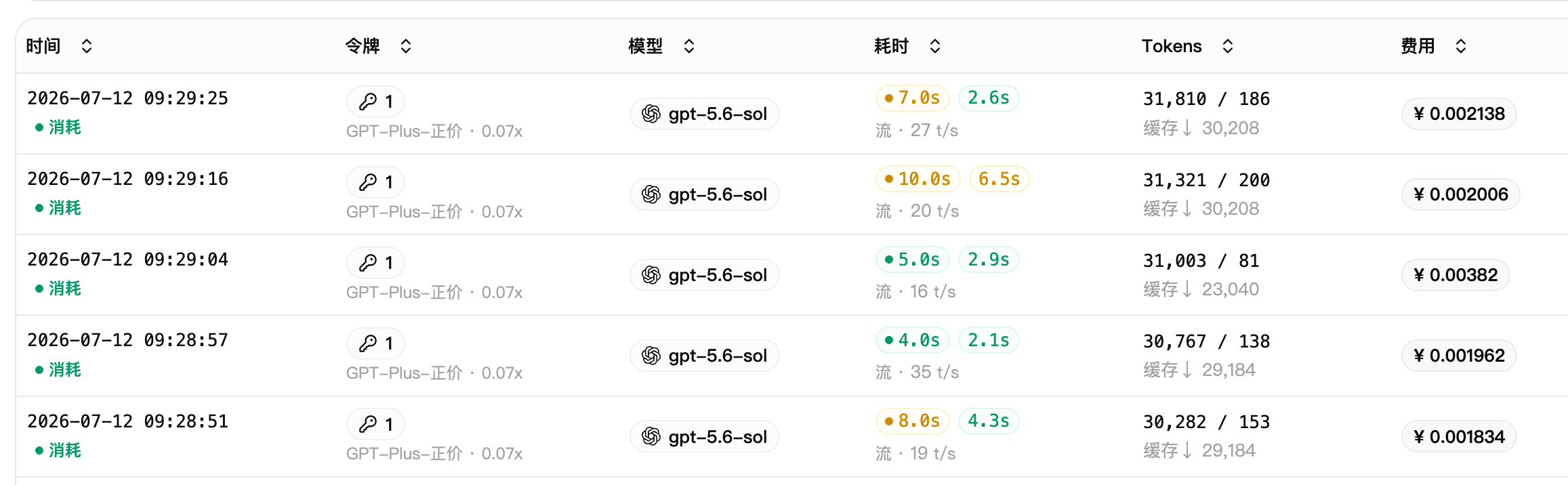Click cost badge ¥ 0.00382
This screenshot has height=485, width=1568.
tap(1456, 275)
